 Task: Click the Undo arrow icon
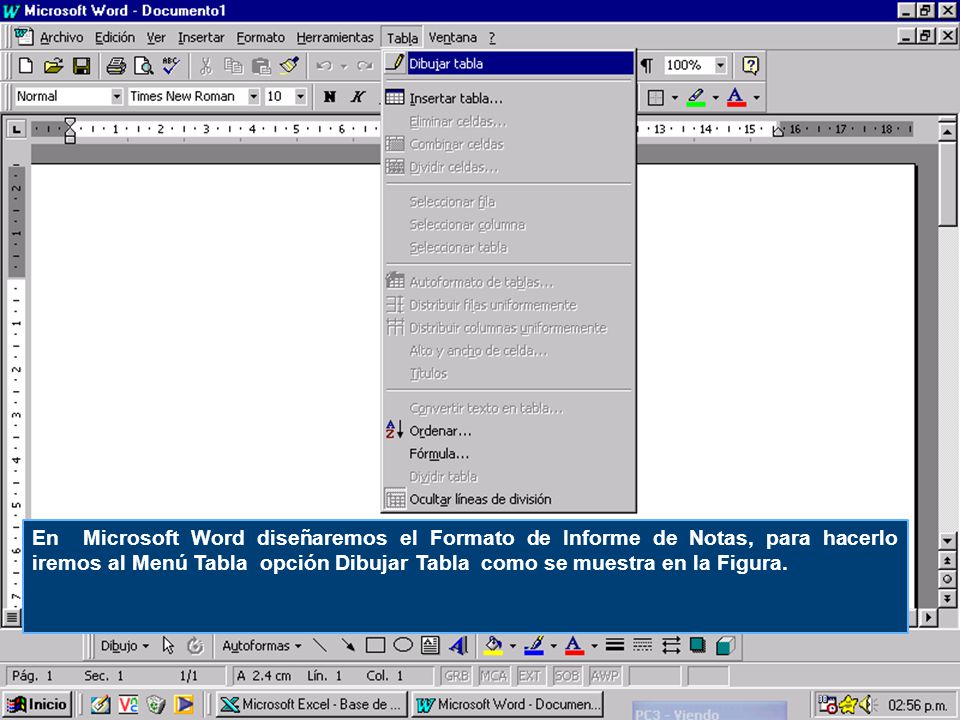(x=324, y=66)
